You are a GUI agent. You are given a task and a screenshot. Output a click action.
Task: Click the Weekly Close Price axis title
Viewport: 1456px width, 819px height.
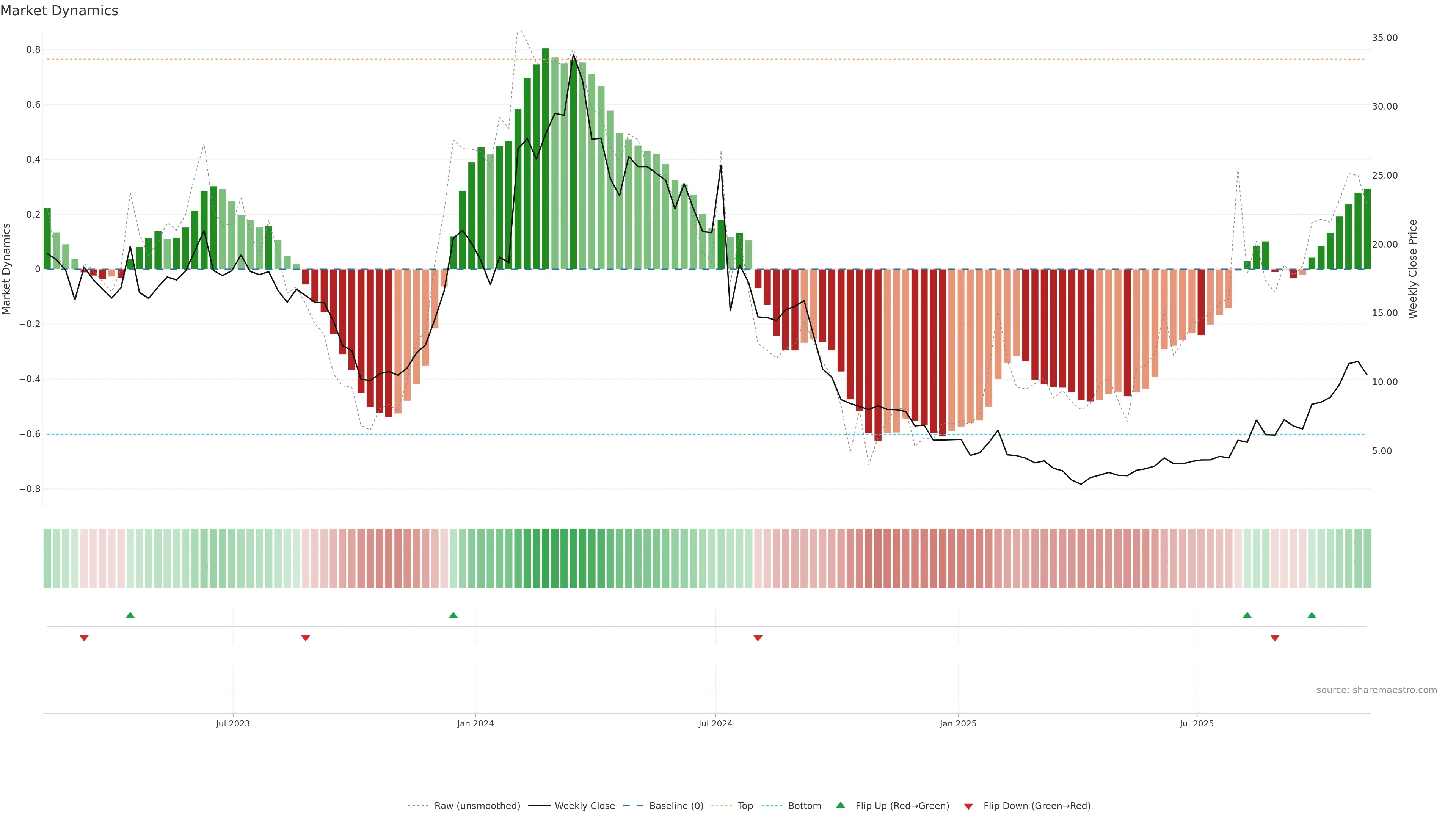point(1412,269)
